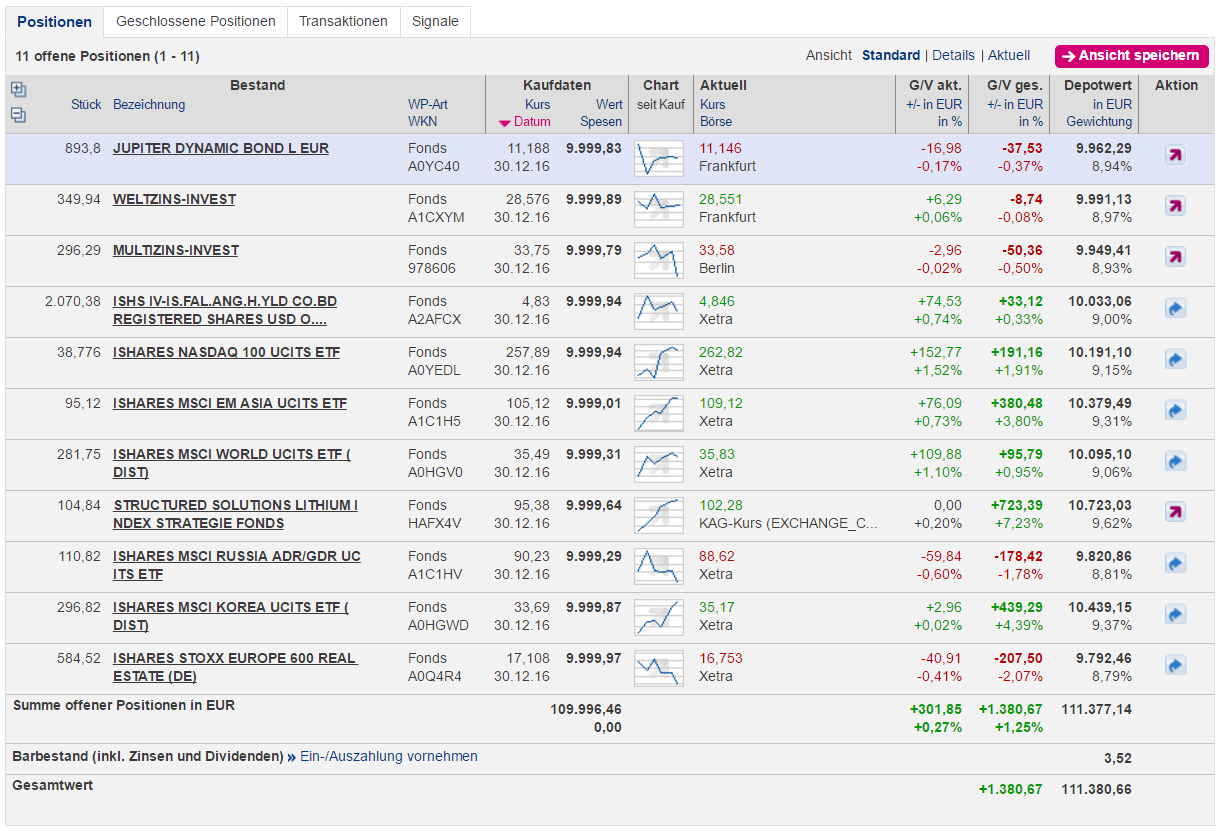
Task: Expand all positions with the plus icon
Action: 18,90
